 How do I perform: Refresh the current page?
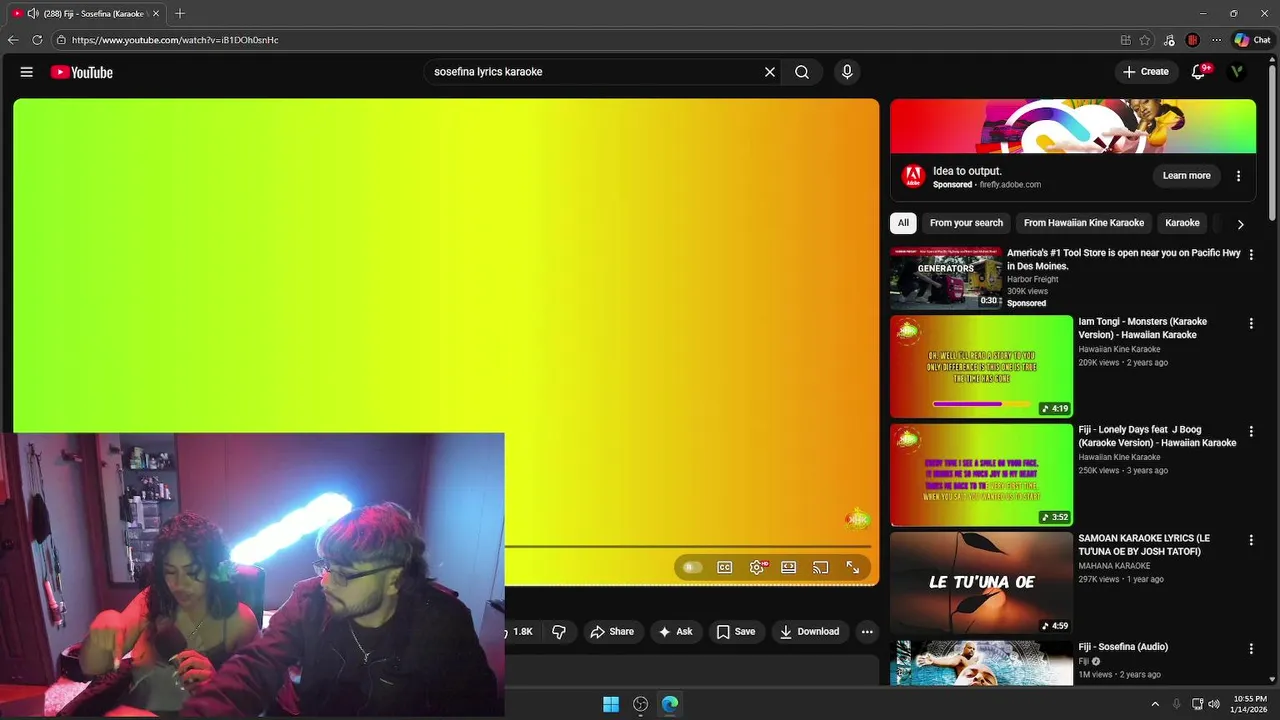[37, 40]
